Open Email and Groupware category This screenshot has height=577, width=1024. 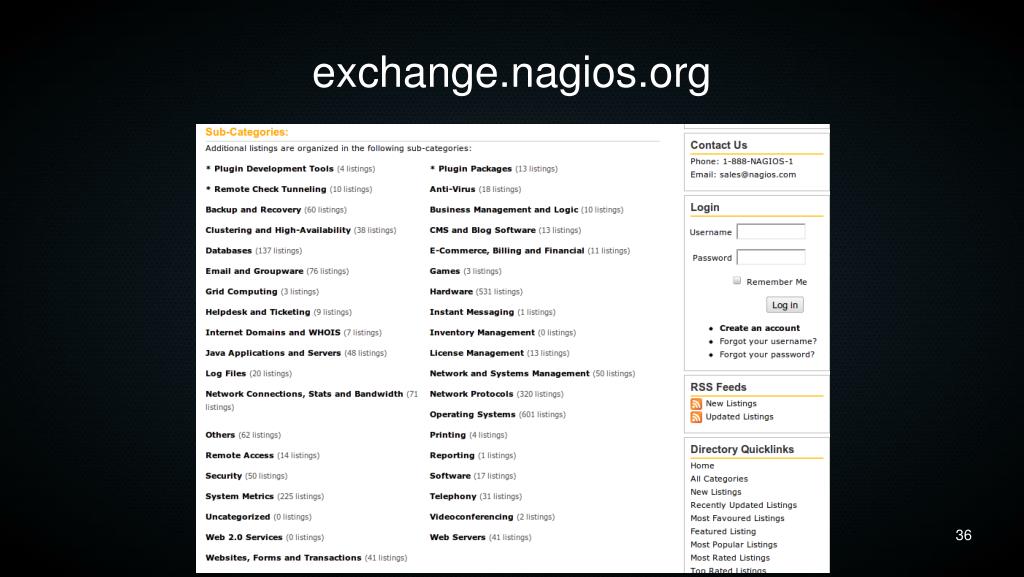click(254, 272)
